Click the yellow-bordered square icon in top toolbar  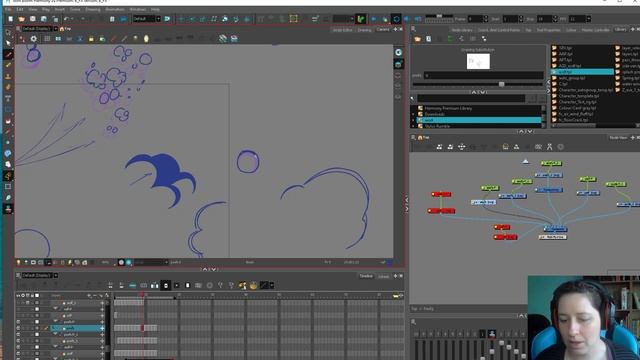point(293,19)
